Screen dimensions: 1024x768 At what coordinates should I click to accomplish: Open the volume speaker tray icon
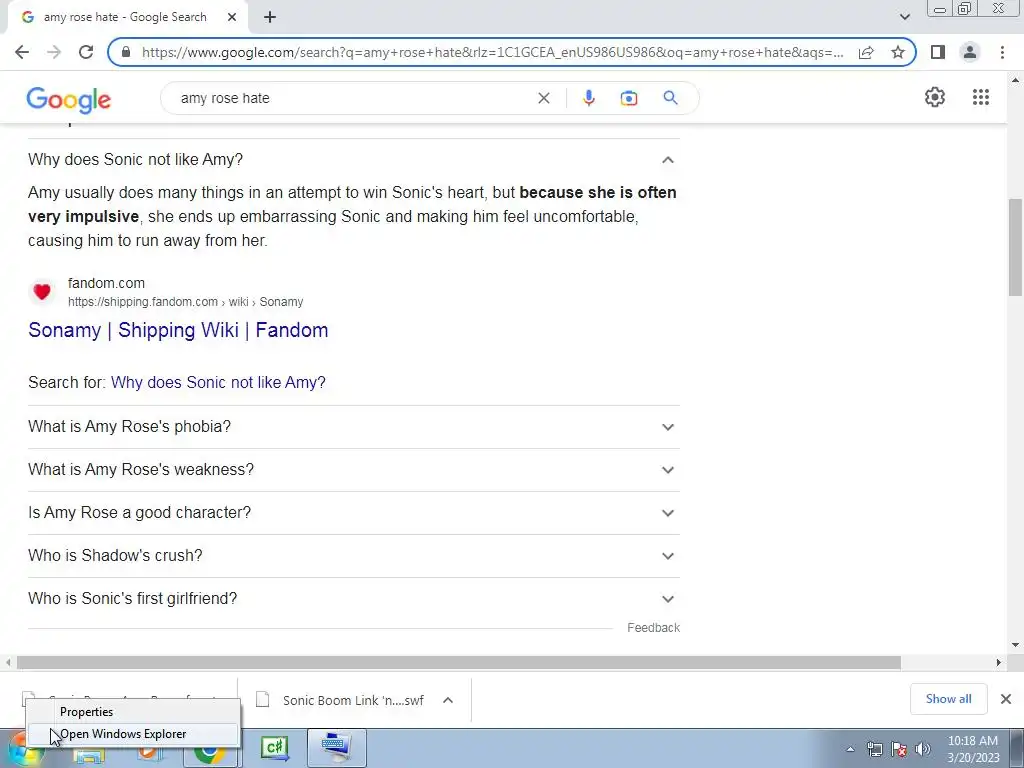[923, 749]
